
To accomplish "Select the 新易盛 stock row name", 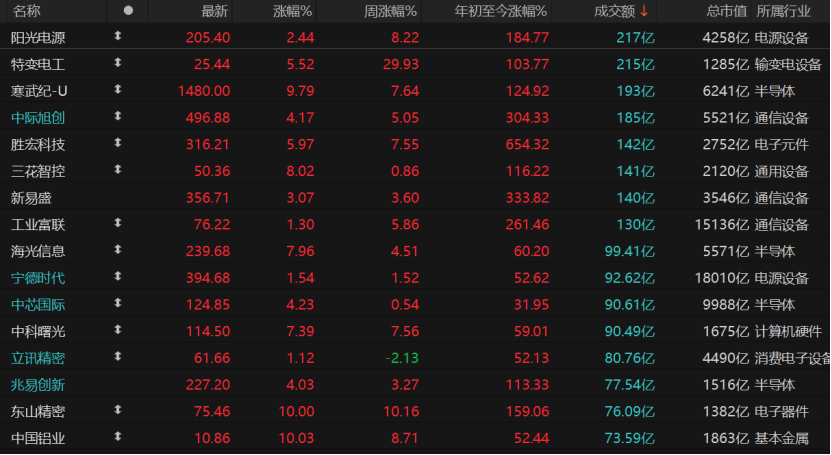I will click(x=31, y=197).
